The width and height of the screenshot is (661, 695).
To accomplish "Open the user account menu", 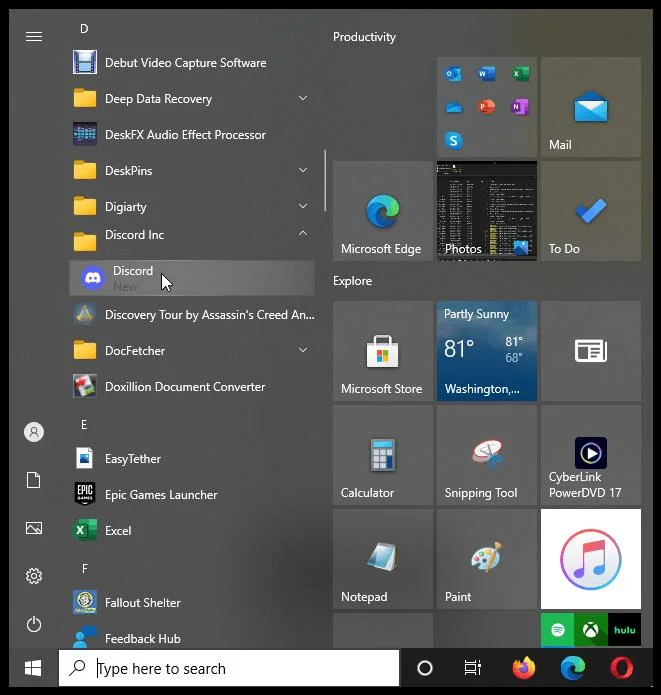I will click(x=34, y=432).
